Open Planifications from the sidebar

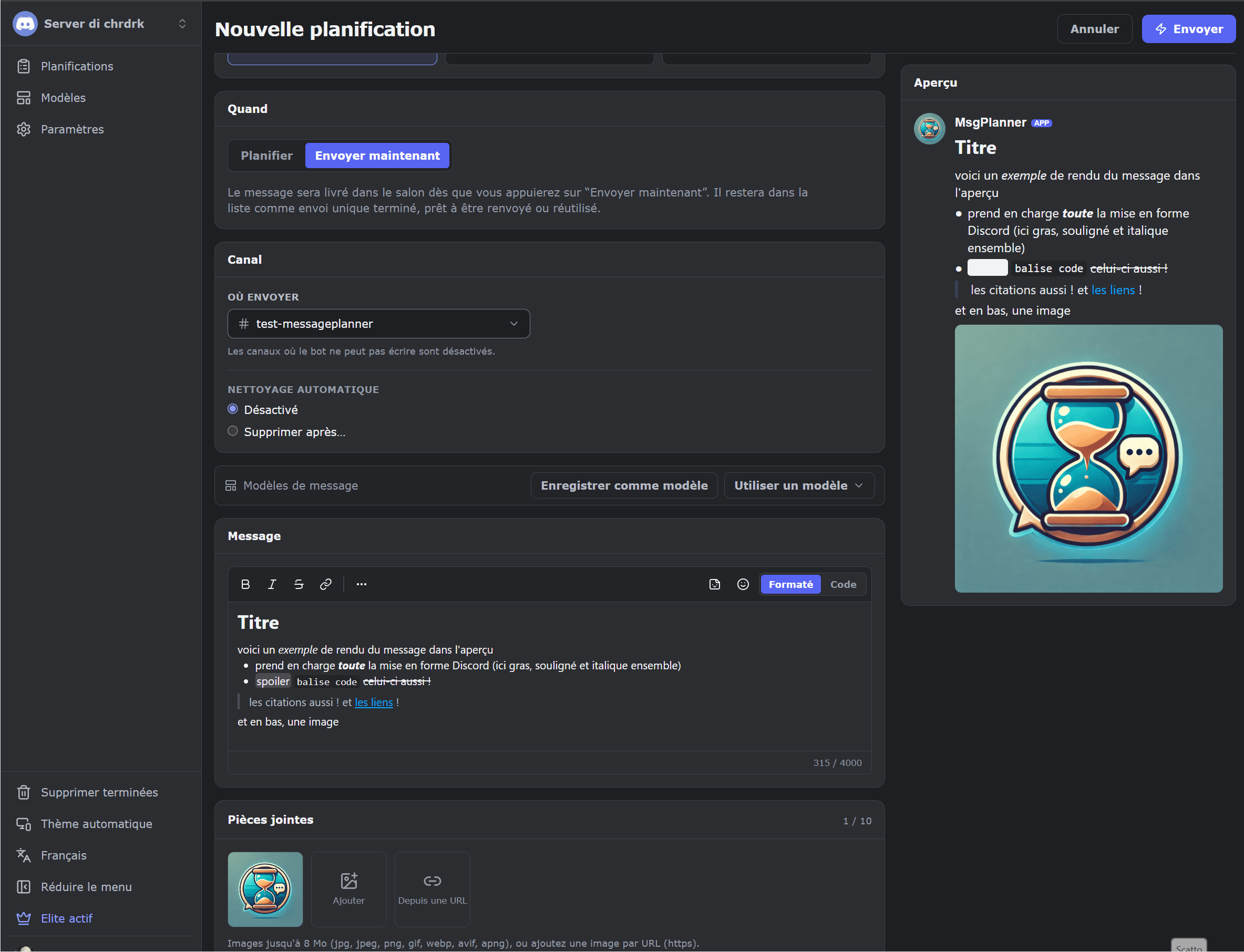(101, 66)
